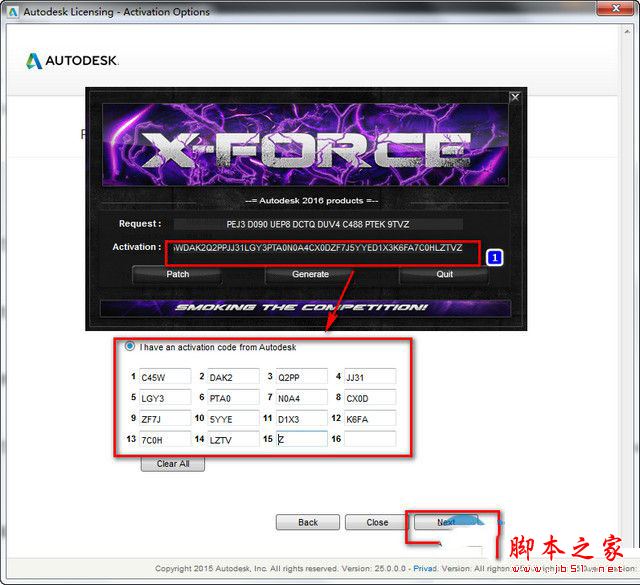Quit the X-Force keygen
The height and width of the screenshot is (585, 640).
point(444,275)
